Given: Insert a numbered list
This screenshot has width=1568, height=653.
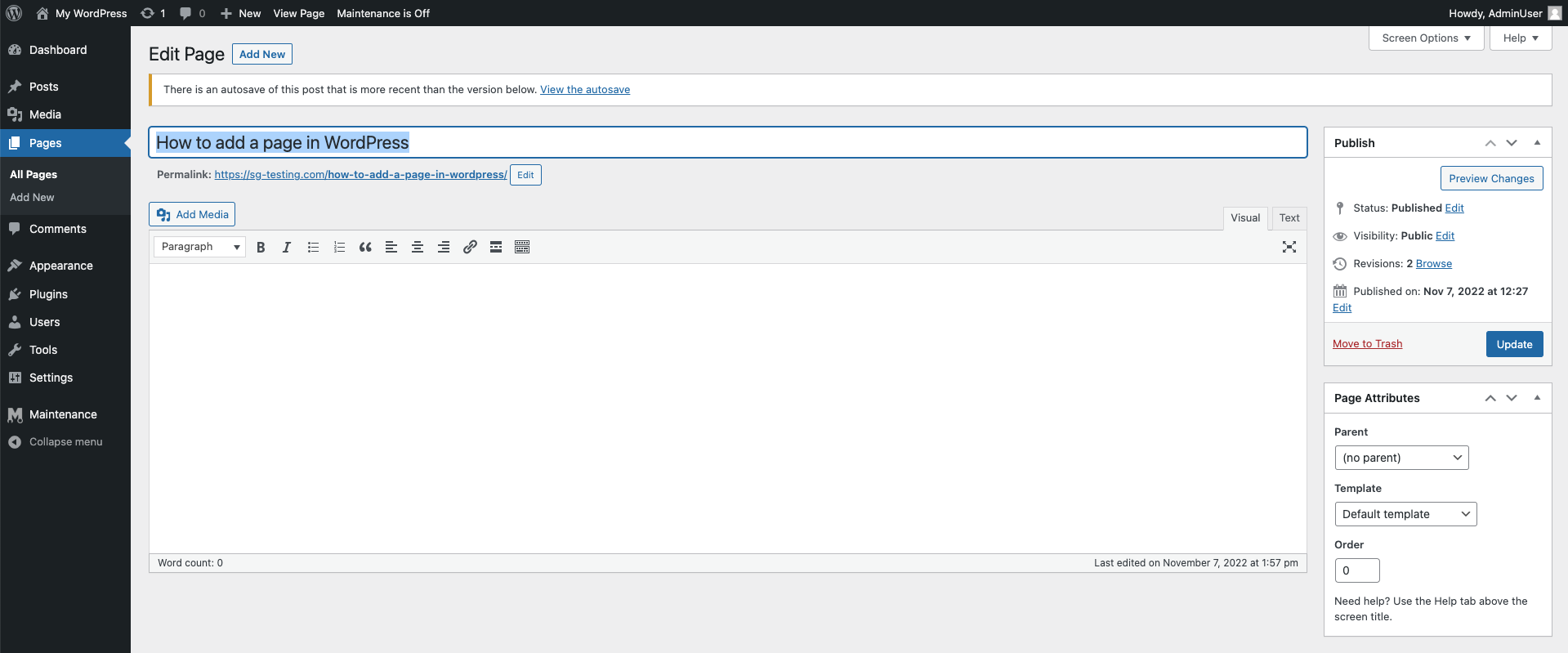Looking at the screenshot, I should [x=339, y=247].
